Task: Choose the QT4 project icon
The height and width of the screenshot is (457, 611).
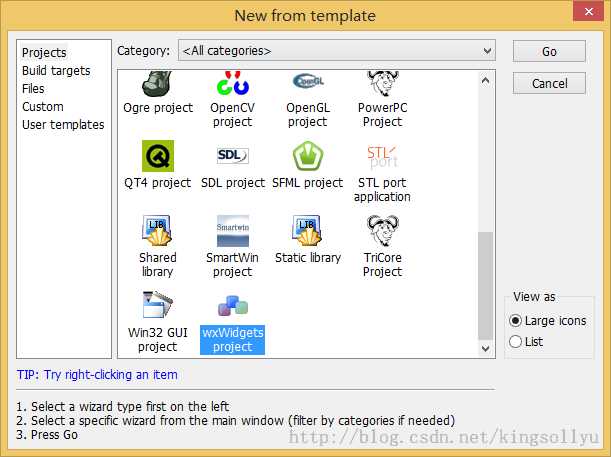Action: point(158,156)
